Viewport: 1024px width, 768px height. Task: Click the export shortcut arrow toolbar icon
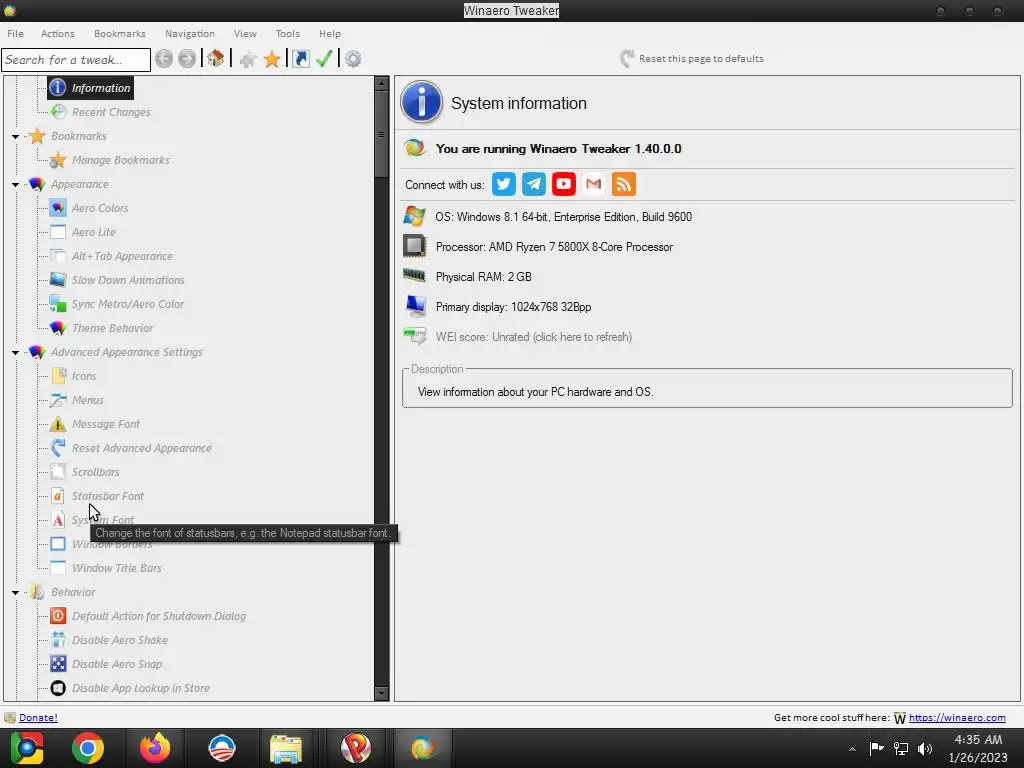pos(301,59)
